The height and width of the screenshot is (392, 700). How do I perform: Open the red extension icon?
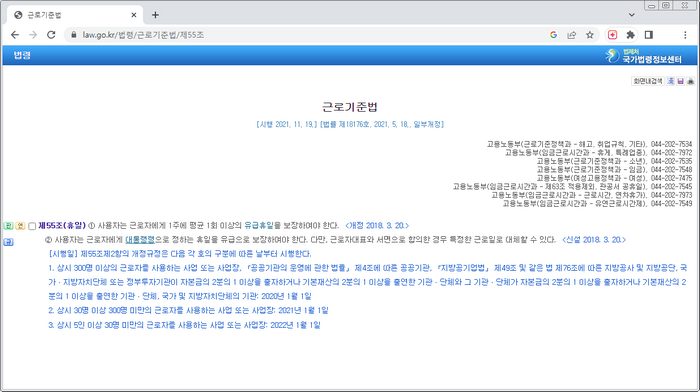tap(612, 35)
